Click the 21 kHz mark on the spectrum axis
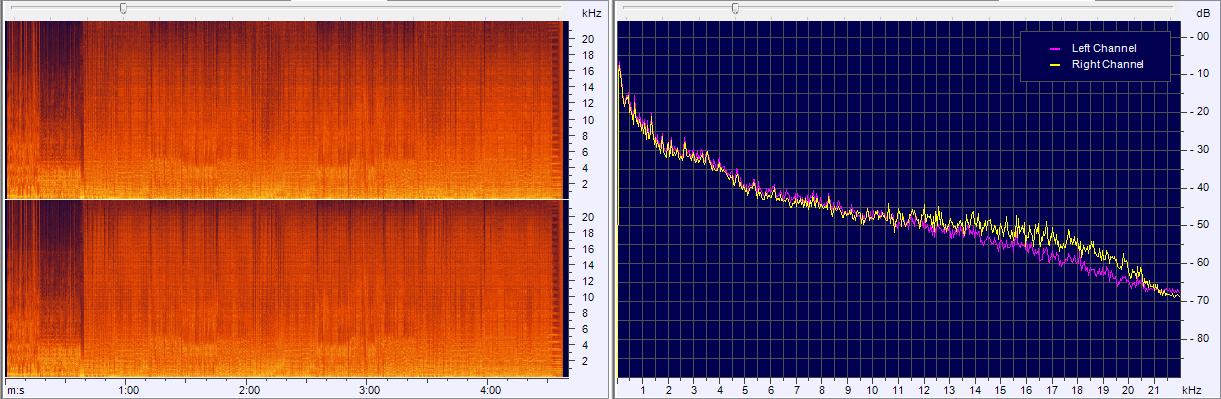 pyautogui.click(x=1154, y=390)
